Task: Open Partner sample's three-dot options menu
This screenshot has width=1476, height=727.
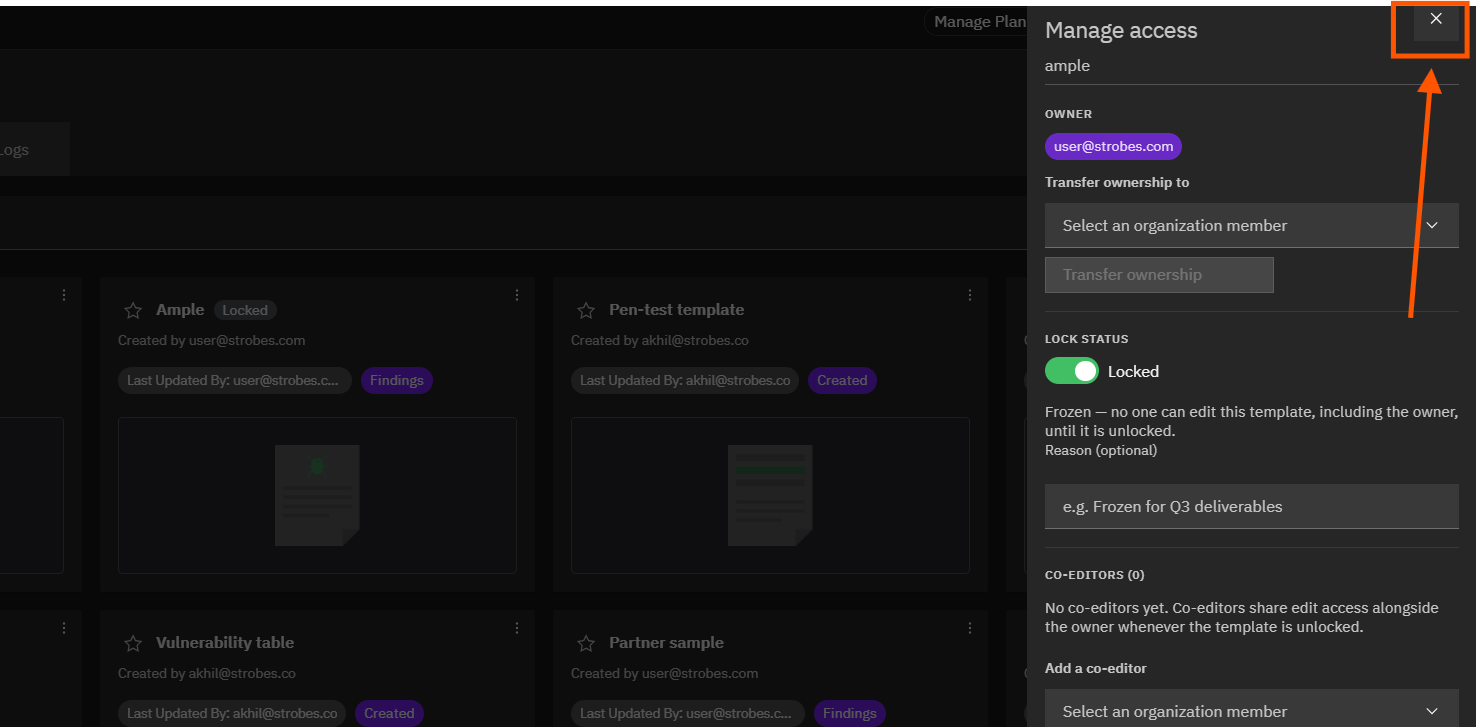Action: point(970,628)
